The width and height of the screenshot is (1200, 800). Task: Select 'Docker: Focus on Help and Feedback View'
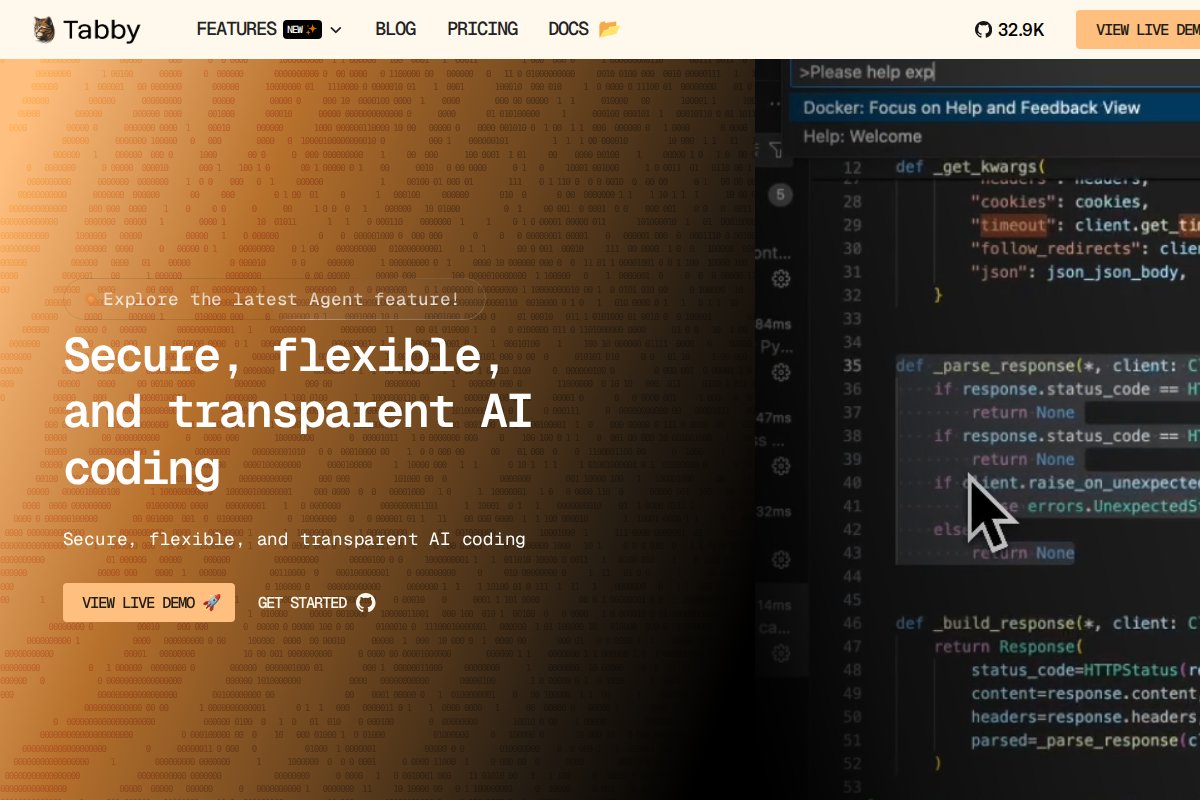pos(972,108)
